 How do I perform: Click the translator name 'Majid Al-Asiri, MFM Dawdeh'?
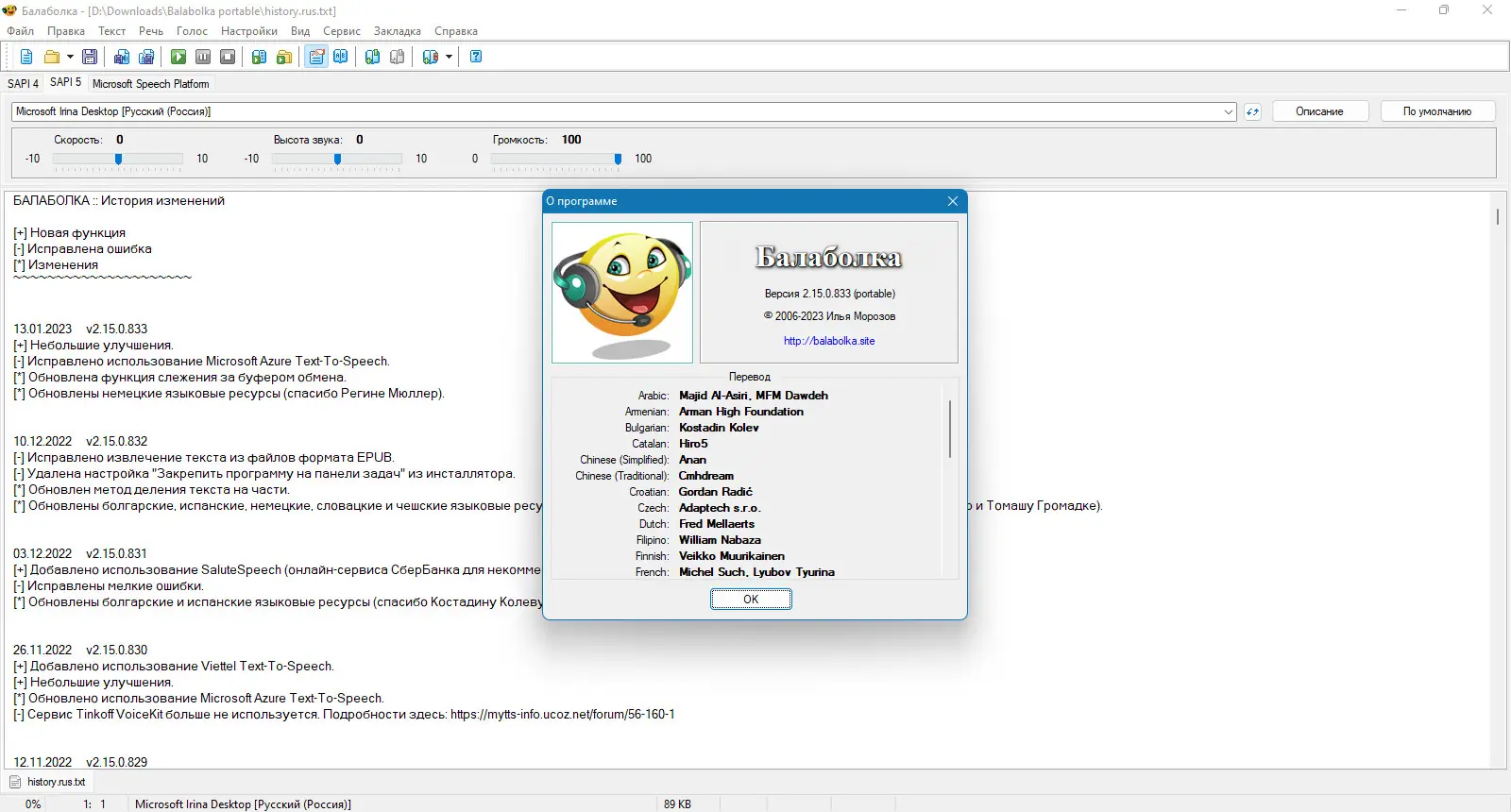[754, 396]
